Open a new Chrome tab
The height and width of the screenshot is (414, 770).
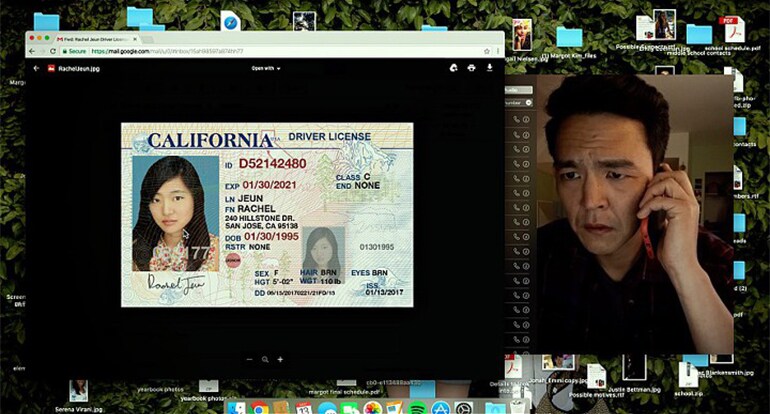coord(147,39)
